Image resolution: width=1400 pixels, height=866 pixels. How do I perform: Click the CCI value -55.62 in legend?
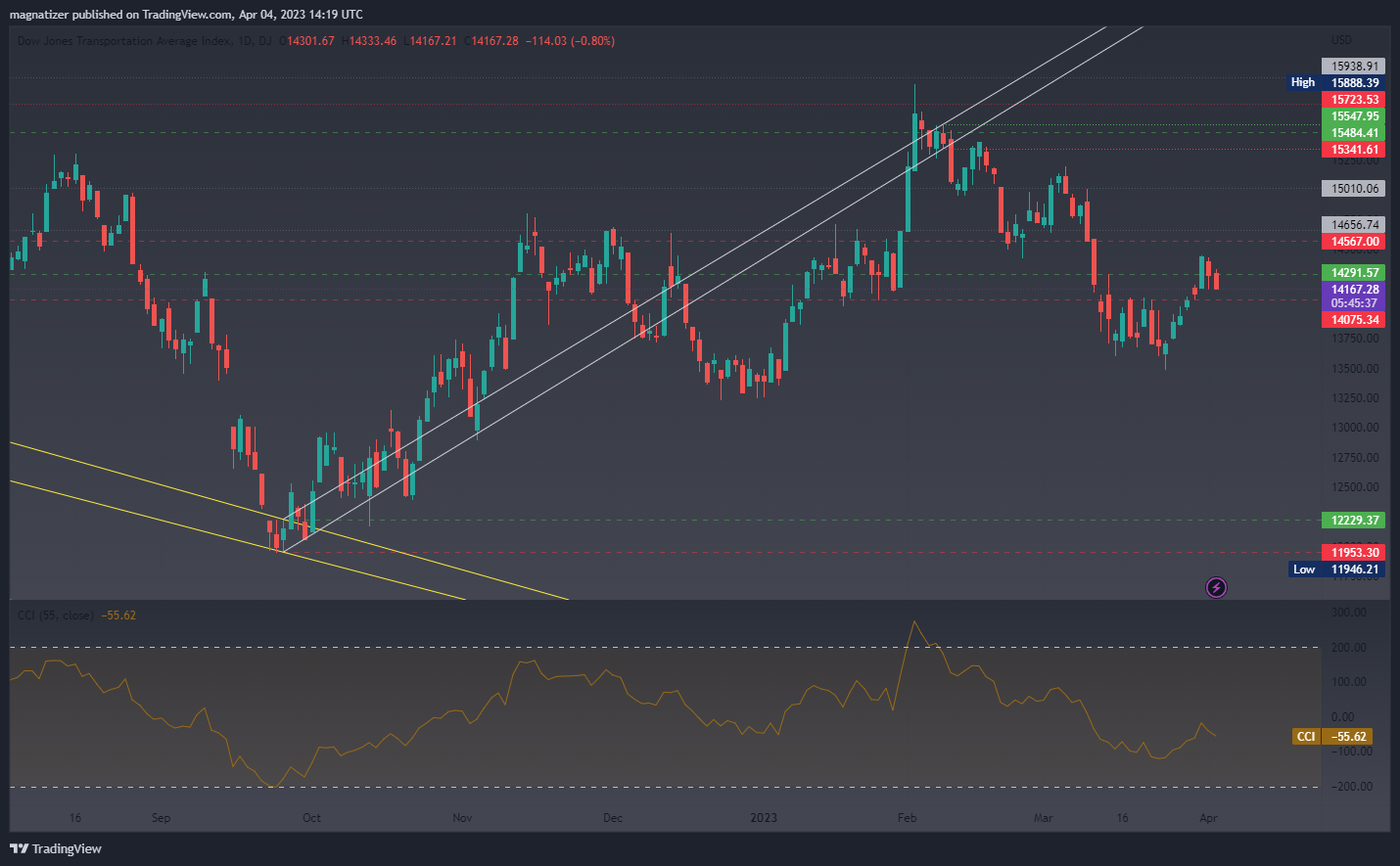click(121, 615)
